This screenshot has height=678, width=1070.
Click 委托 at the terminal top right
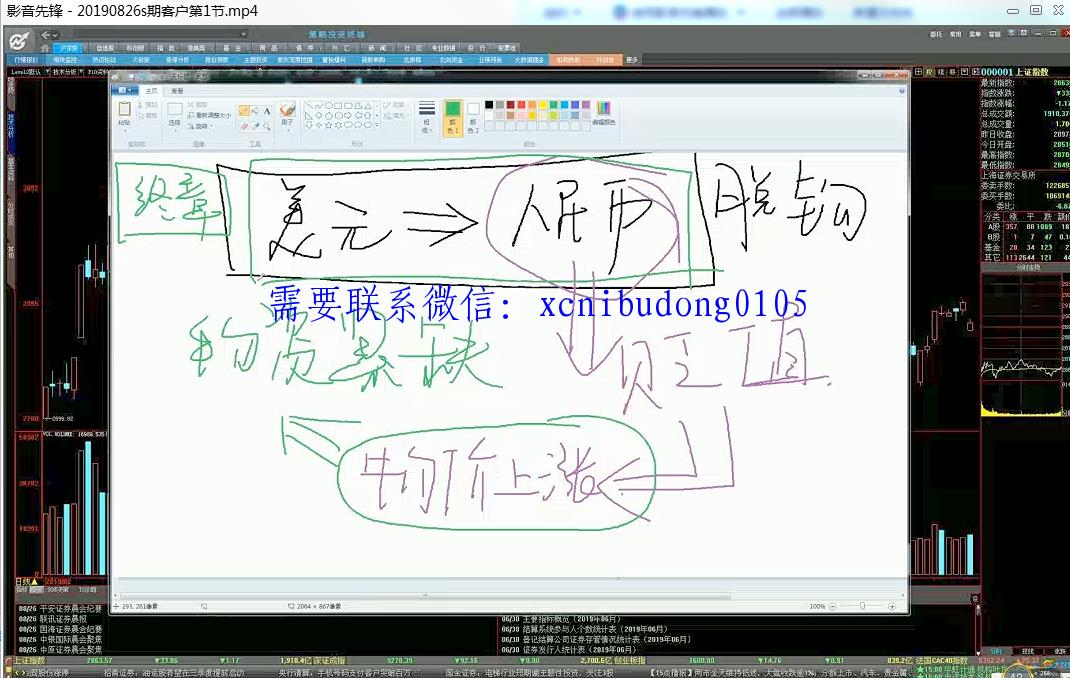click(x=936, y=35)
